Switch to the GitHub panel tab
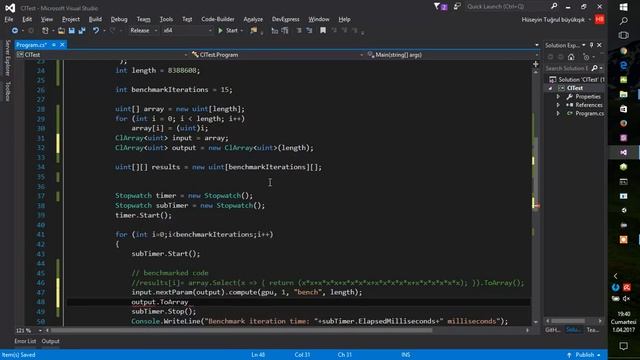Viewport: 640px width, 360px height. coord(553,330)
